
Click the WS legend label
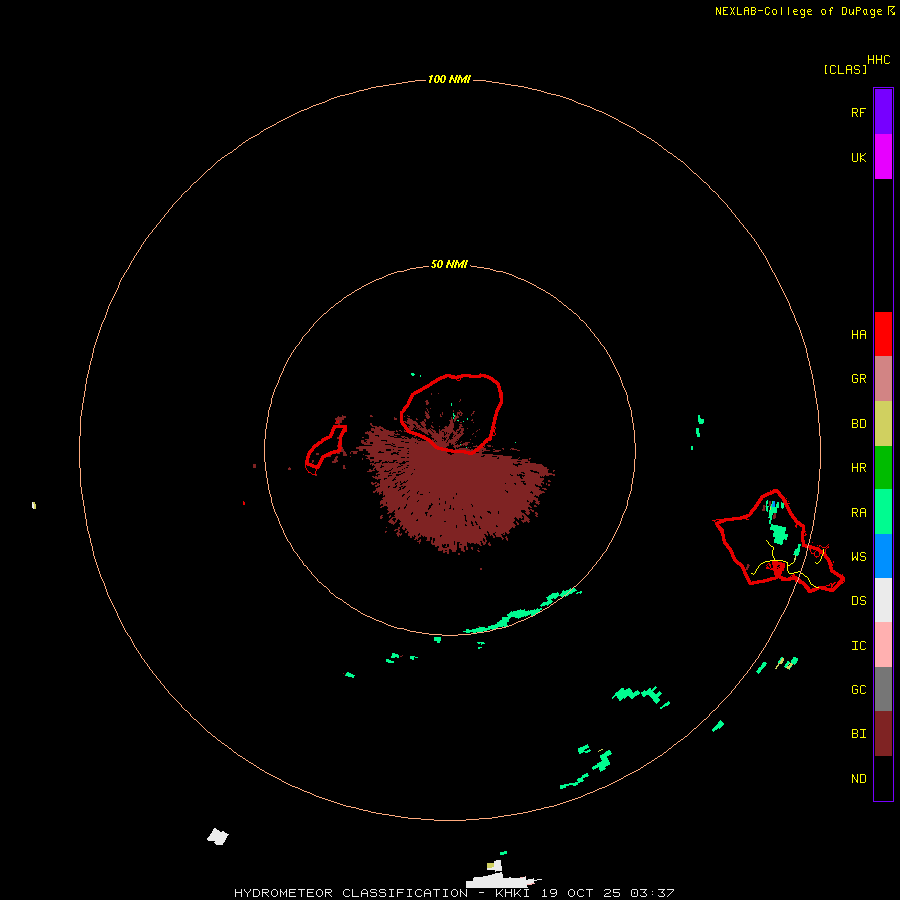[858, 556]
